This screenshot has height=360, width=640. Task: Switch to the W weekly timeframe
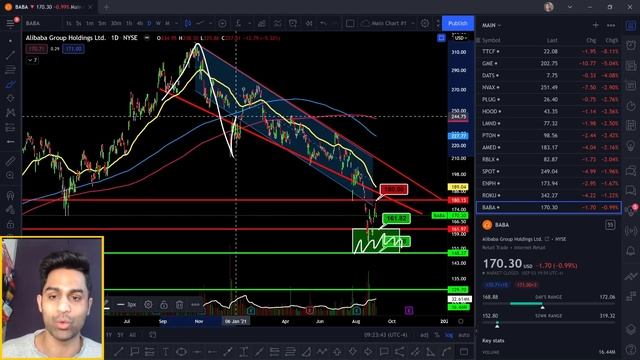(x=158, y=23)
